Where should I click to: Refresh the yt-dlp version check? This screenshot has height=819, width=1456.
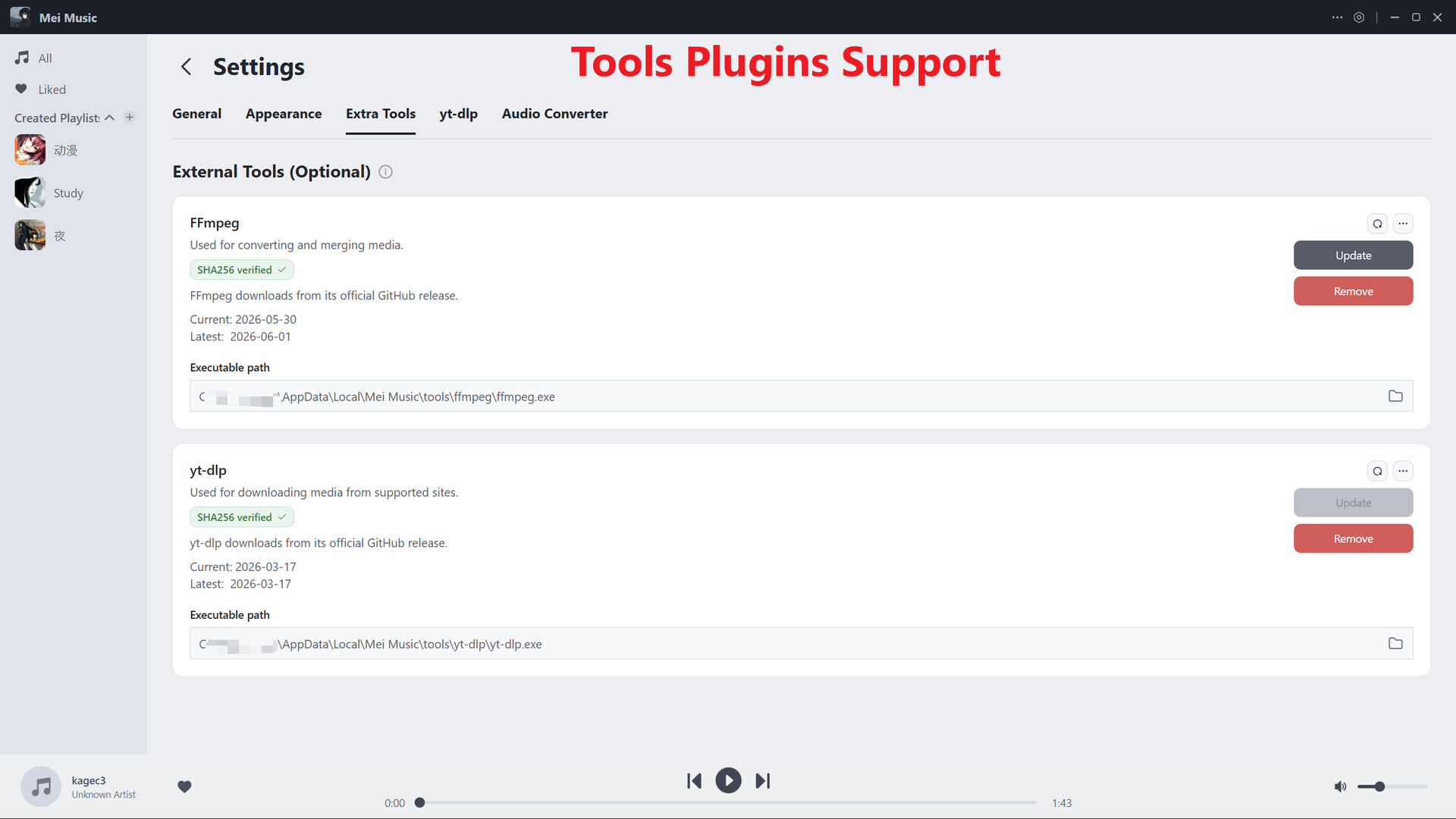click(x=1377, y=471)
